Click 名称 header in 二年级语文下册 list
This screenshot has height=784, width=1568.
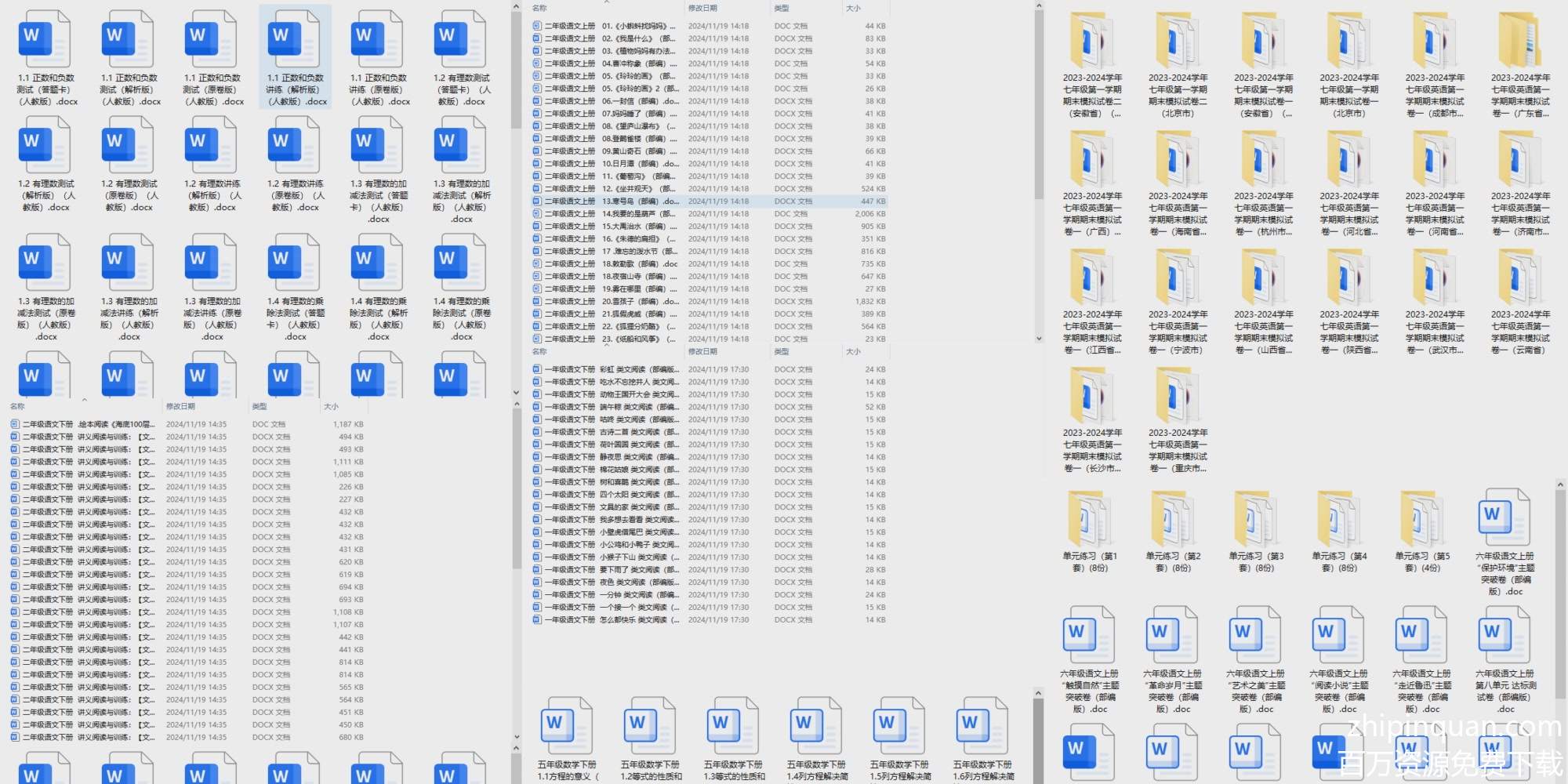[17, 406]
